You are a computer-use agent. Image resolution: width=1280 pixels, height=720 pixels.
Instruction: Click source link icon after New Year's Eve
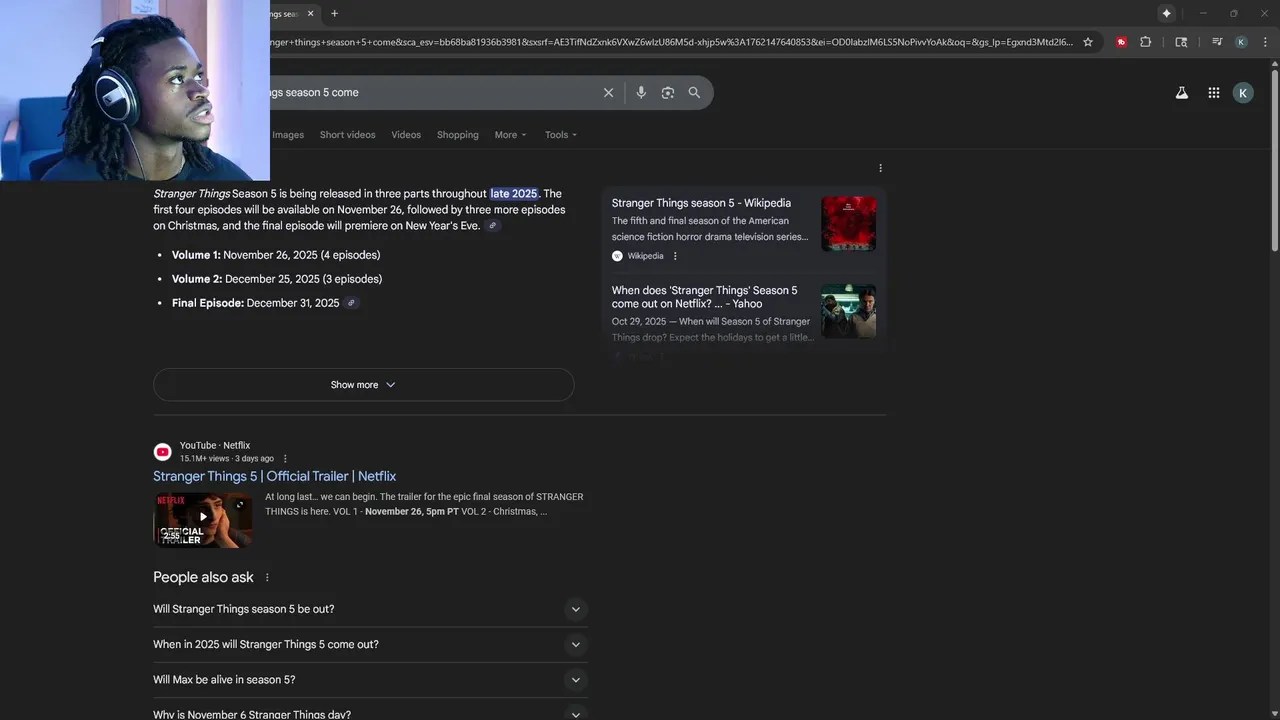tap(492, 226)
